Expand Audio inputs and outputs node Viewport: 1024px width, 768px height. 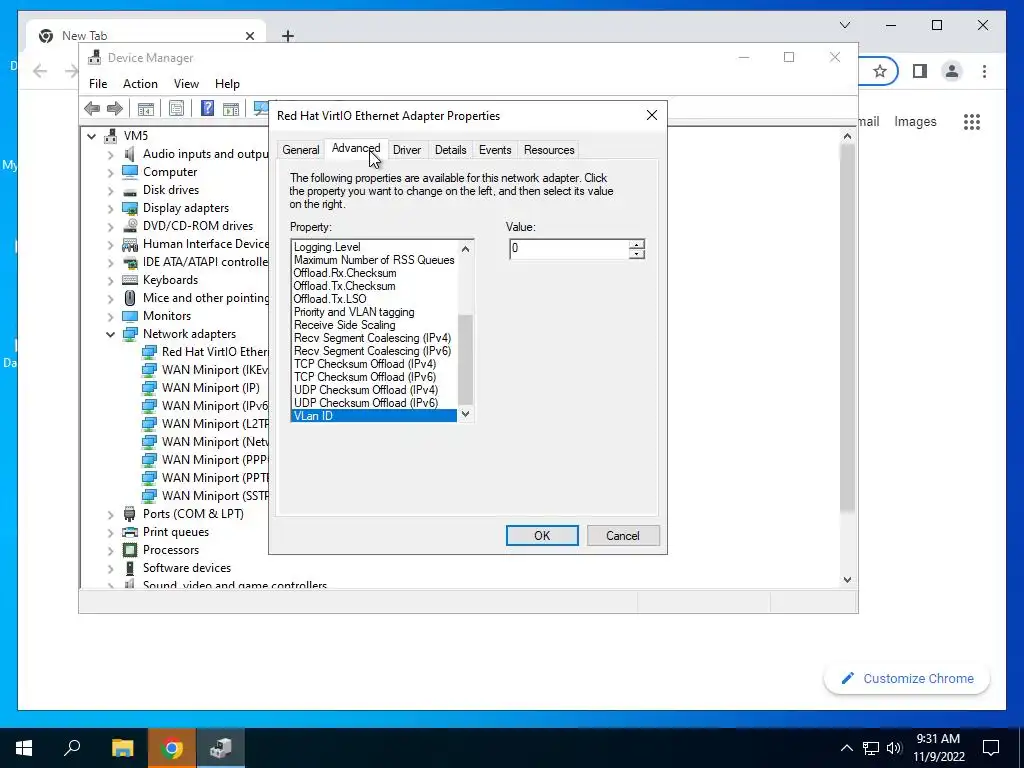coord(110,154)
